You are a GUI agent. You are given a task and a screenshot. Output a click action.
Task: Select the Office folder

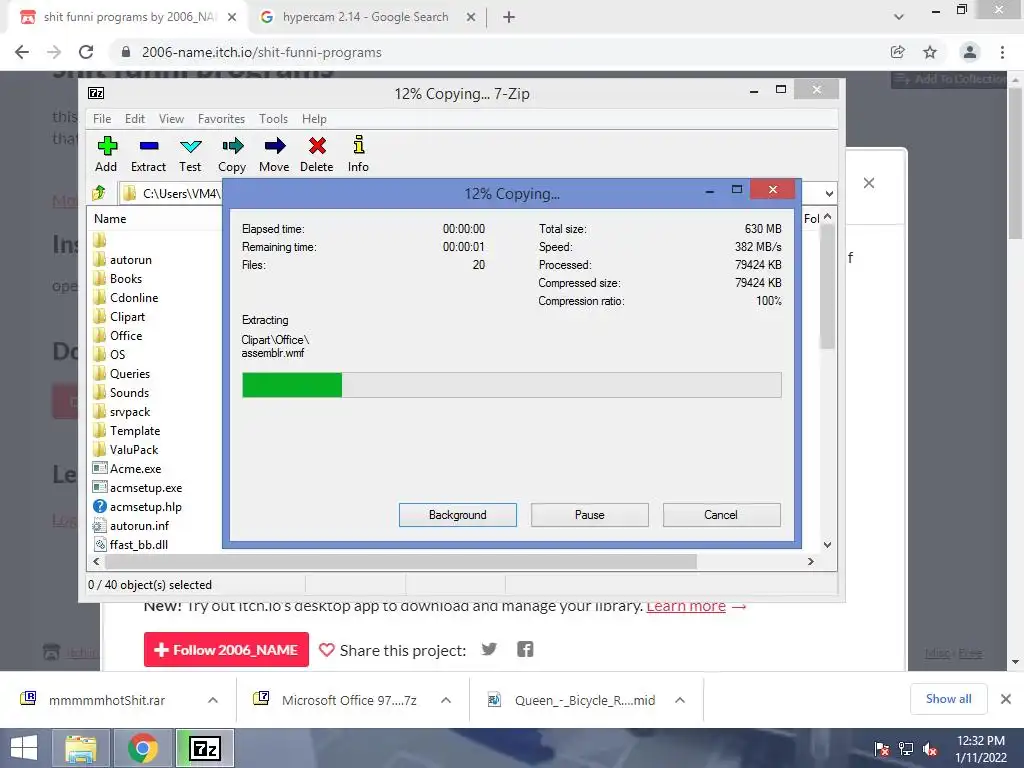tap(118, 336)
